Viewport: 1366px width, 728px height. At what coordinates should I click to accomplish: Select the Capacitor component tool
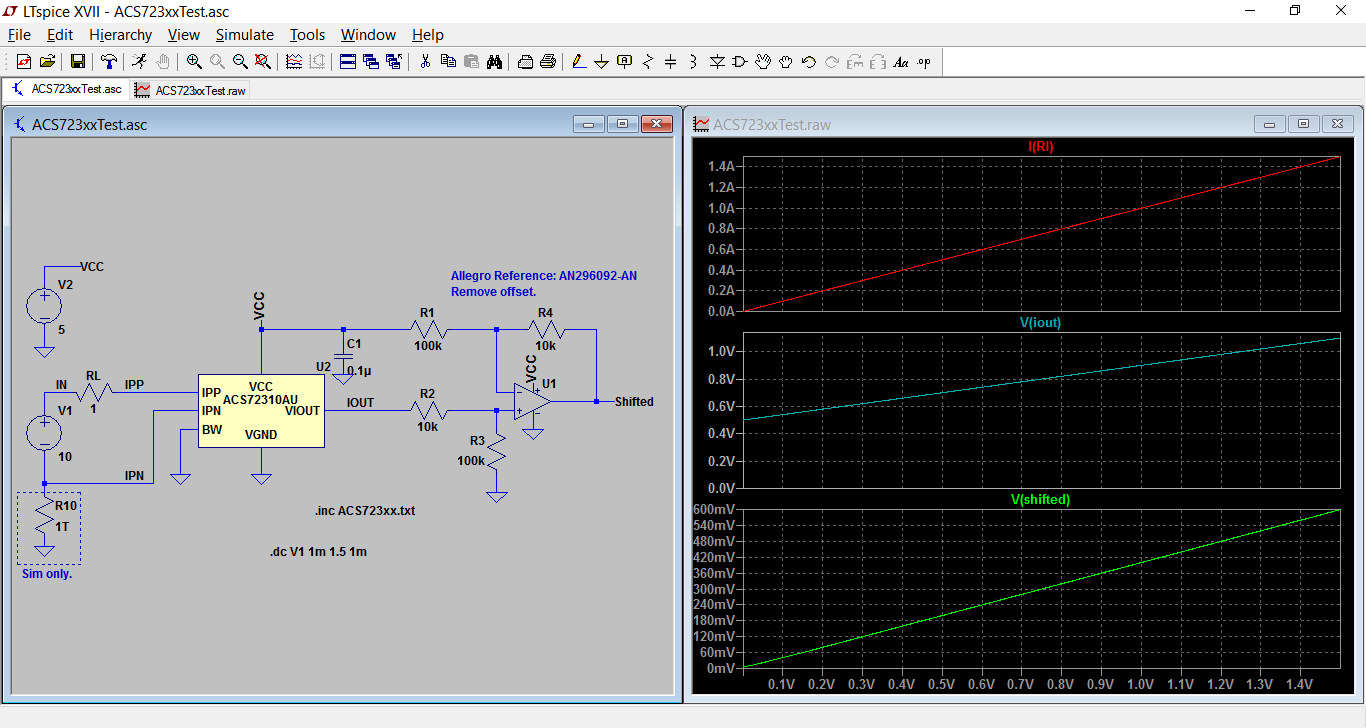coord(671,62)
